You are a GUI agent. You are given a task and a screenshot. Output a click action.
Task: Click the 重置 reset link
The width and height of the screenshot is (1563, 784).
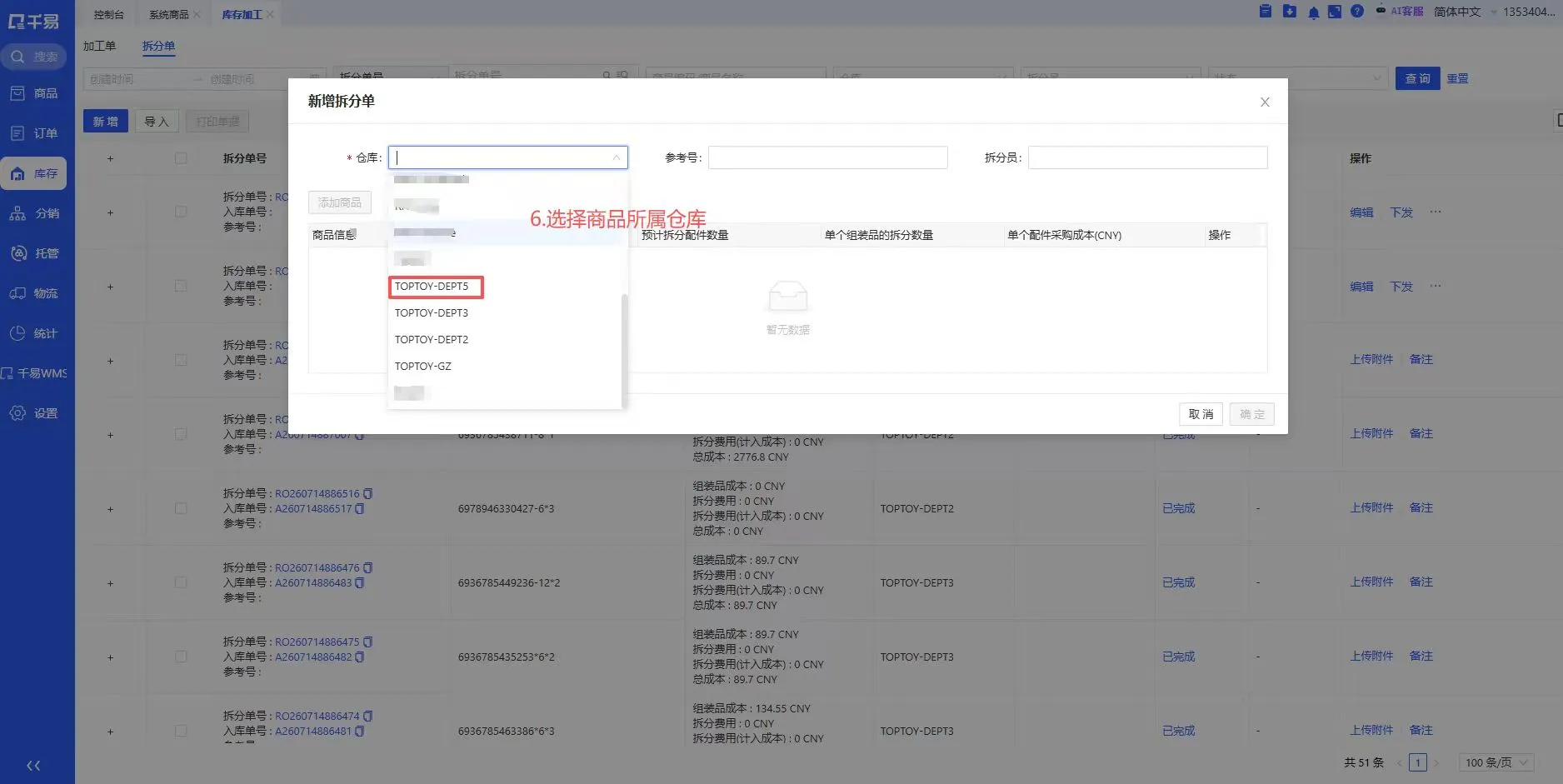1457,78
